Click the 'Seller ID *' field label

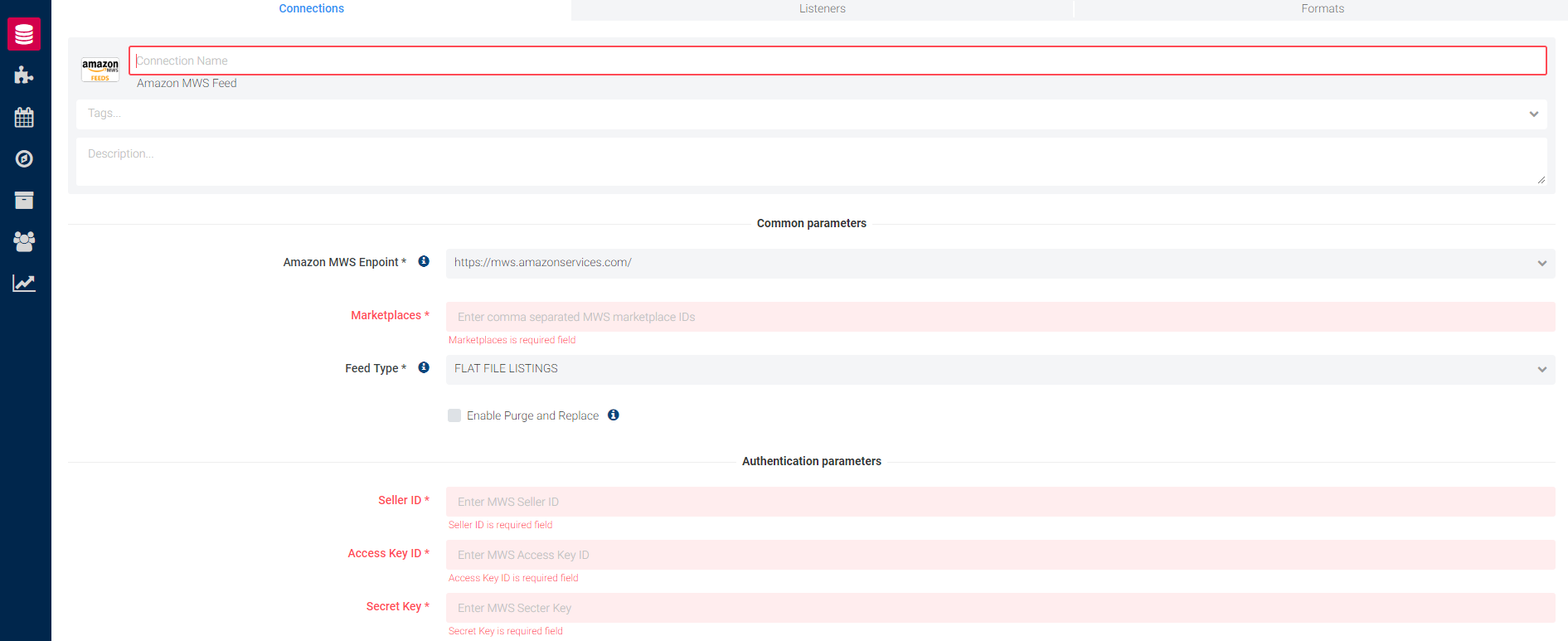click(x=404, y=500)
